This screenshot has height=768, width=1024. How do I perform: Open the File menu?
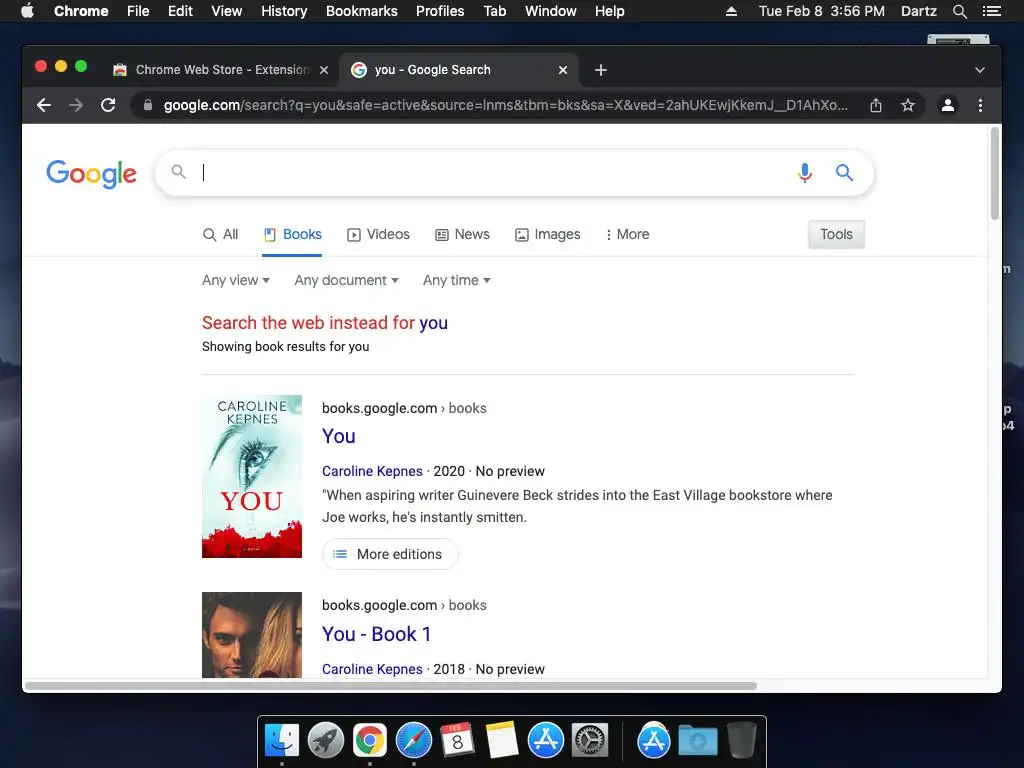pos(138,11)
